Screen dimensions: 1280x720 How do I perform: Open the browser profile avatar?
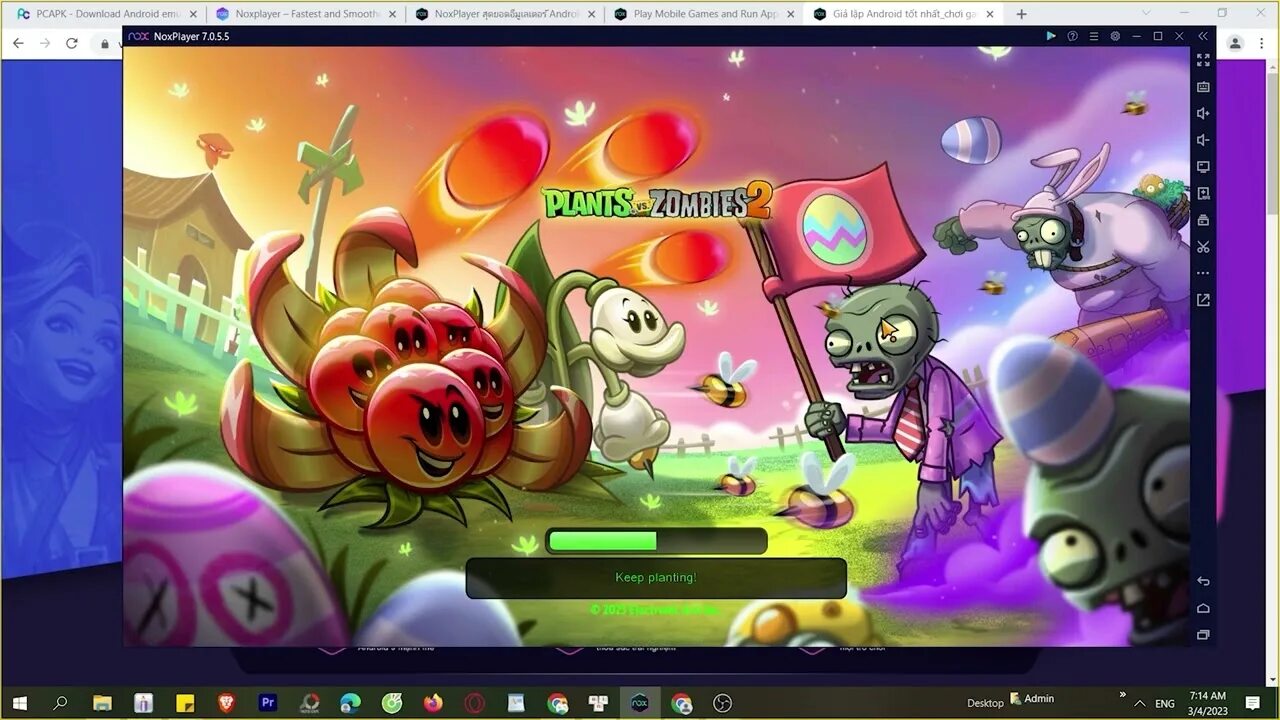coord(1235,43)
